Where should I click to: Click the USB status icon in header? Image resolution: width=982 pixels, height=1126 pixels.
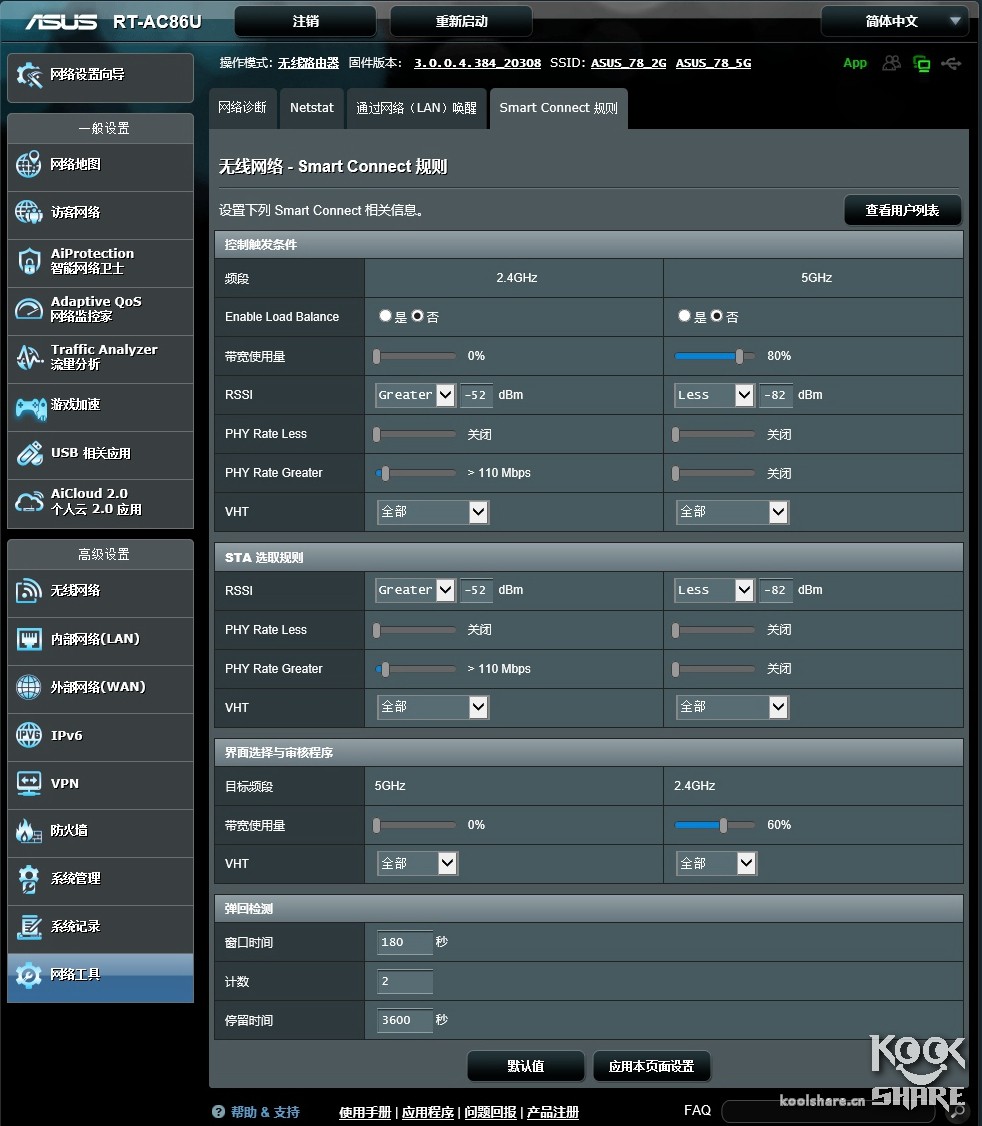(x=951, y=63)
